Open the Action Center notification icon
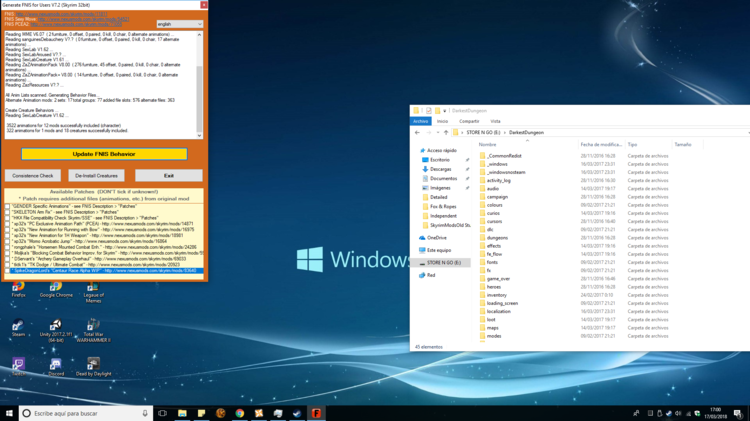The width and height of the screenshot is (750, 421). [738, 413]
